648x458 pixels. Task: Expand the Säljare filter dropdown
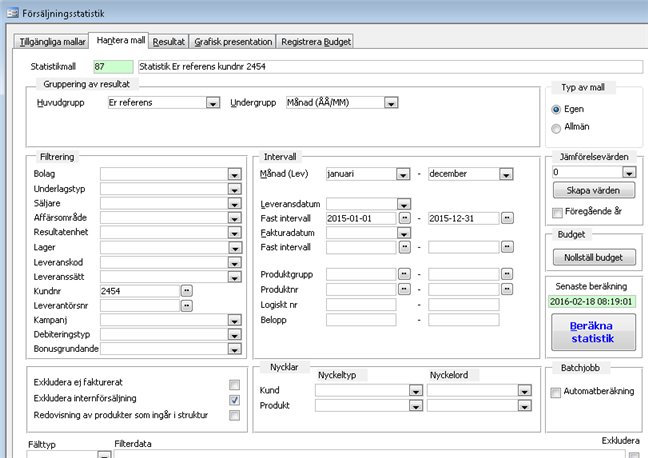click(234, 203)
